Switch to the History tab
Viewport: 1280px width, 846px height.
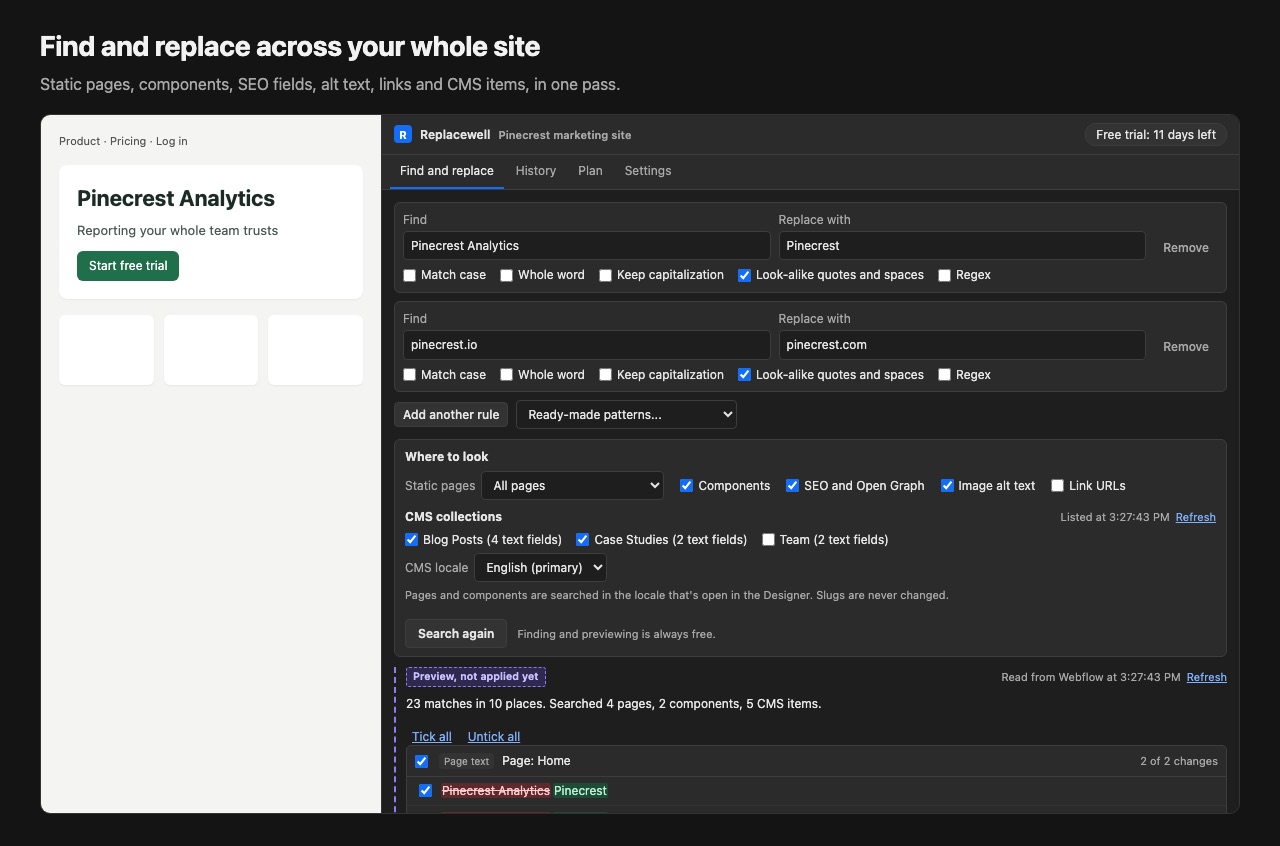[536, 171]
